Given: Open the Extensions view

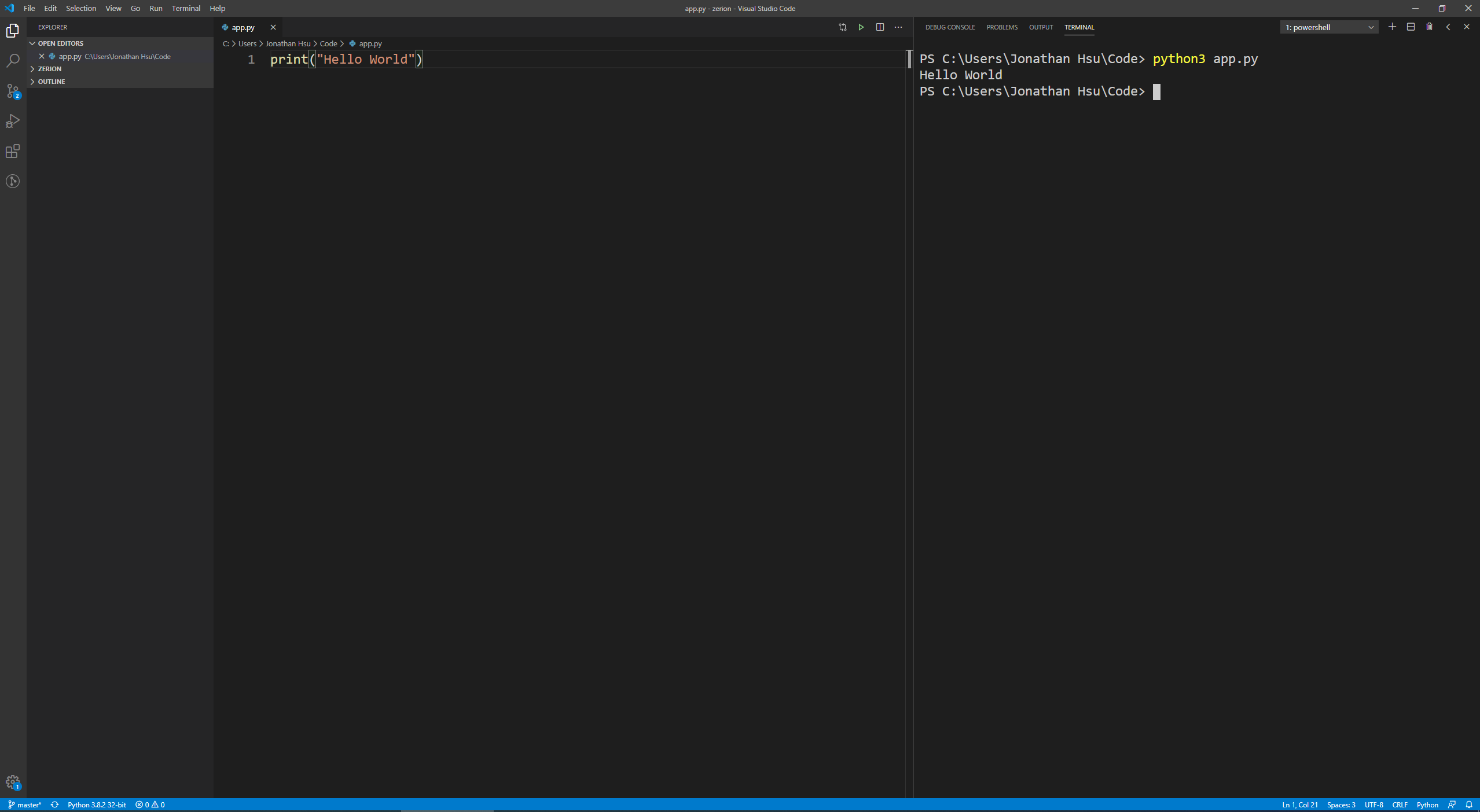Looking at the screenshot, I should click(13, 151).
